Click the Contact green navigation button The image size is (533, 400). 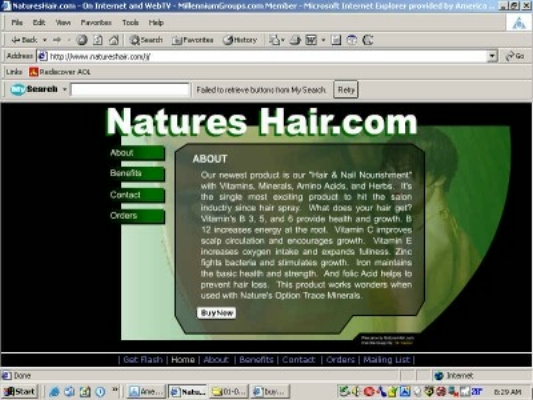137,195
